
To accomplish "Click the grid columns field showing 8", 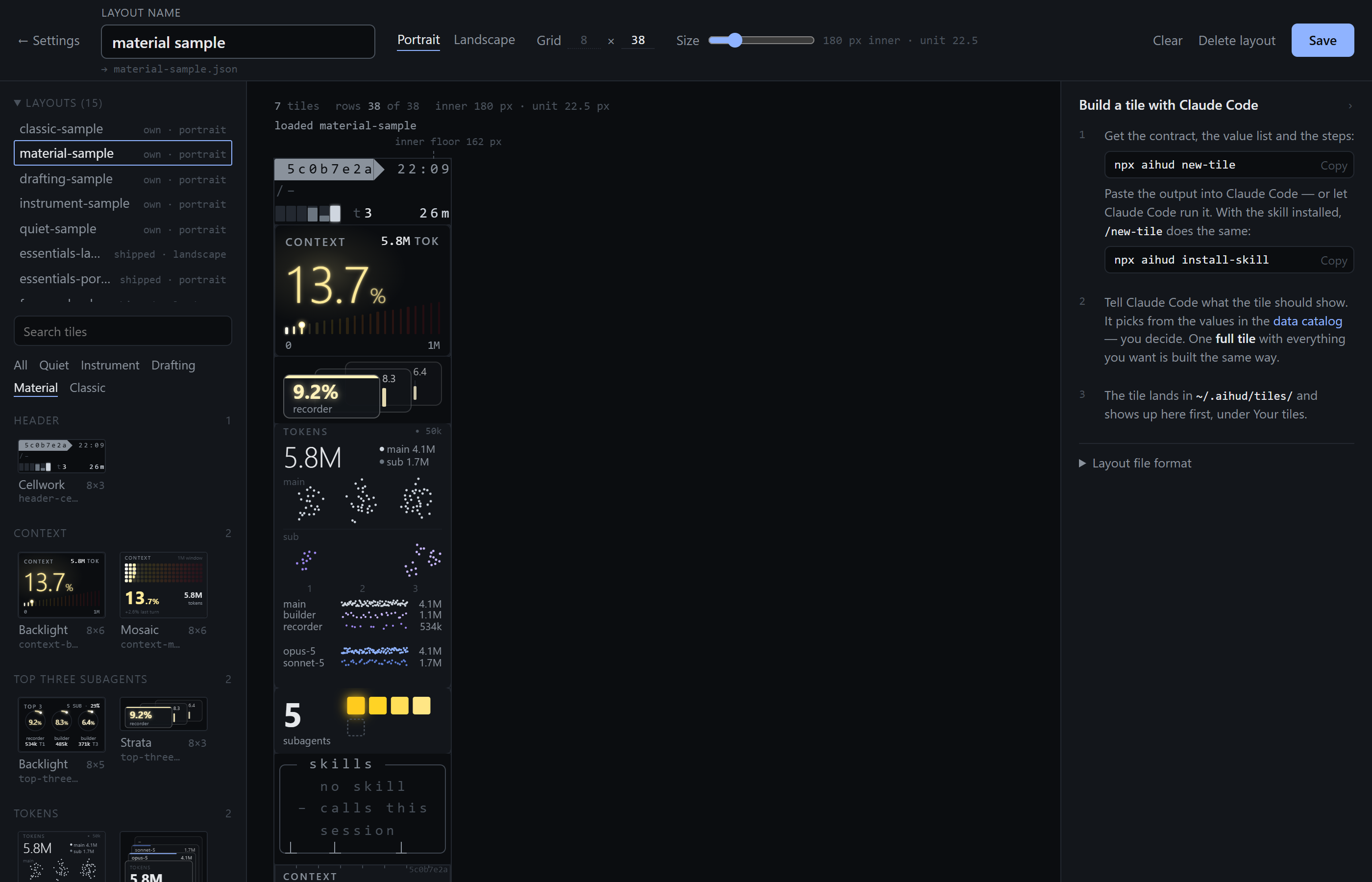I will pos(584,40).
